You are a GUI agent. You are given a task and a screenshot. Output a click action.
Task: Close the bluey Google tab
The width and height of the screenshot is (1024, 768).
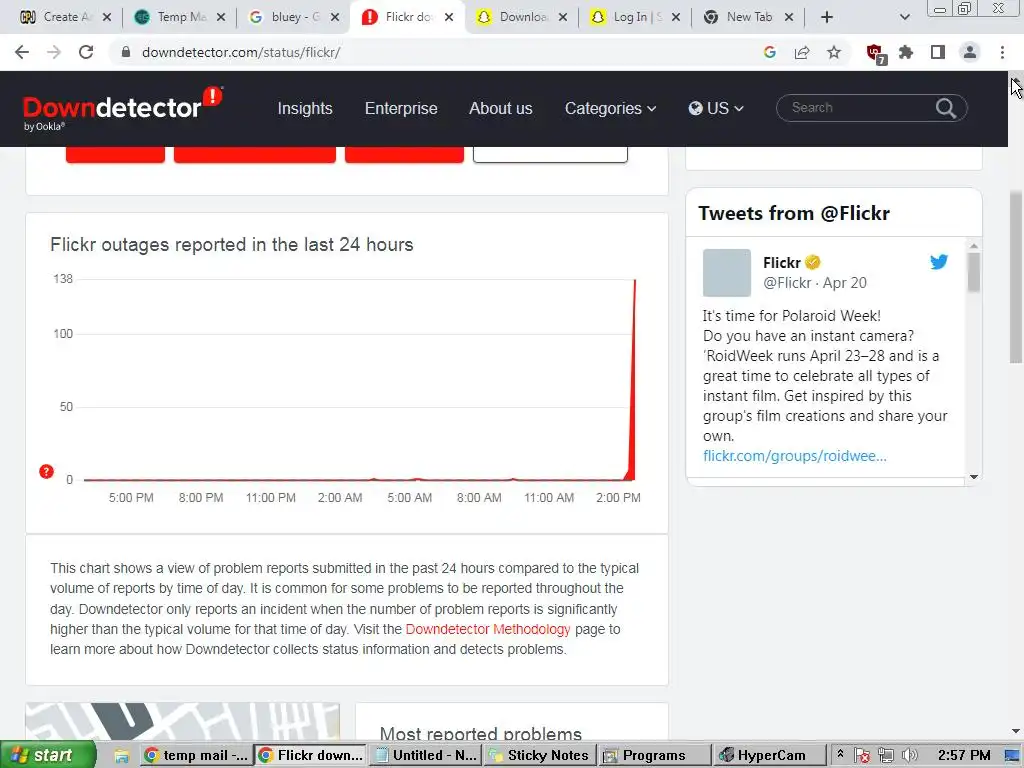tap(335, 17)
